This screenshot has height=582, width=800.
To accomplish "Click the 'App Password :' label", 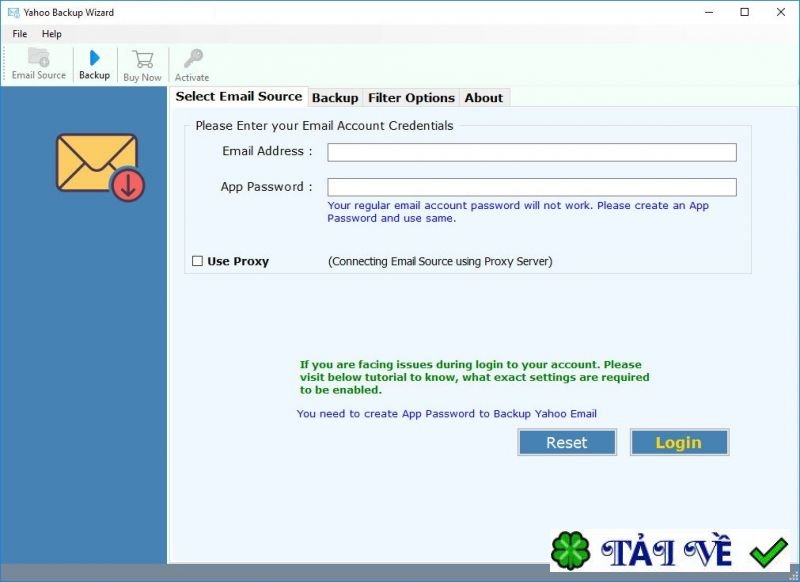I will (x=266, y=187).
